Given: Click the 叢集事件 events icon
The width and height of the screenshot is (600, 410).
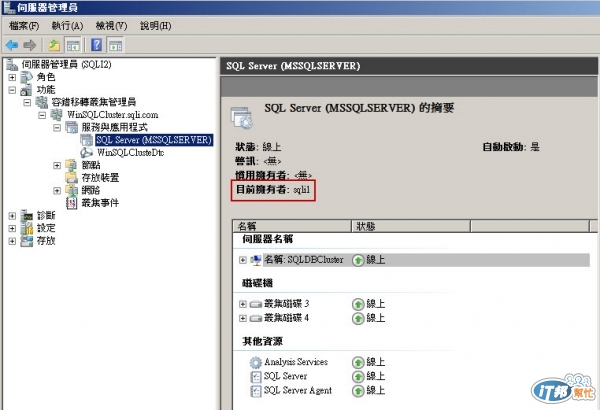Looking at the screenshot, I should [72, 203].
